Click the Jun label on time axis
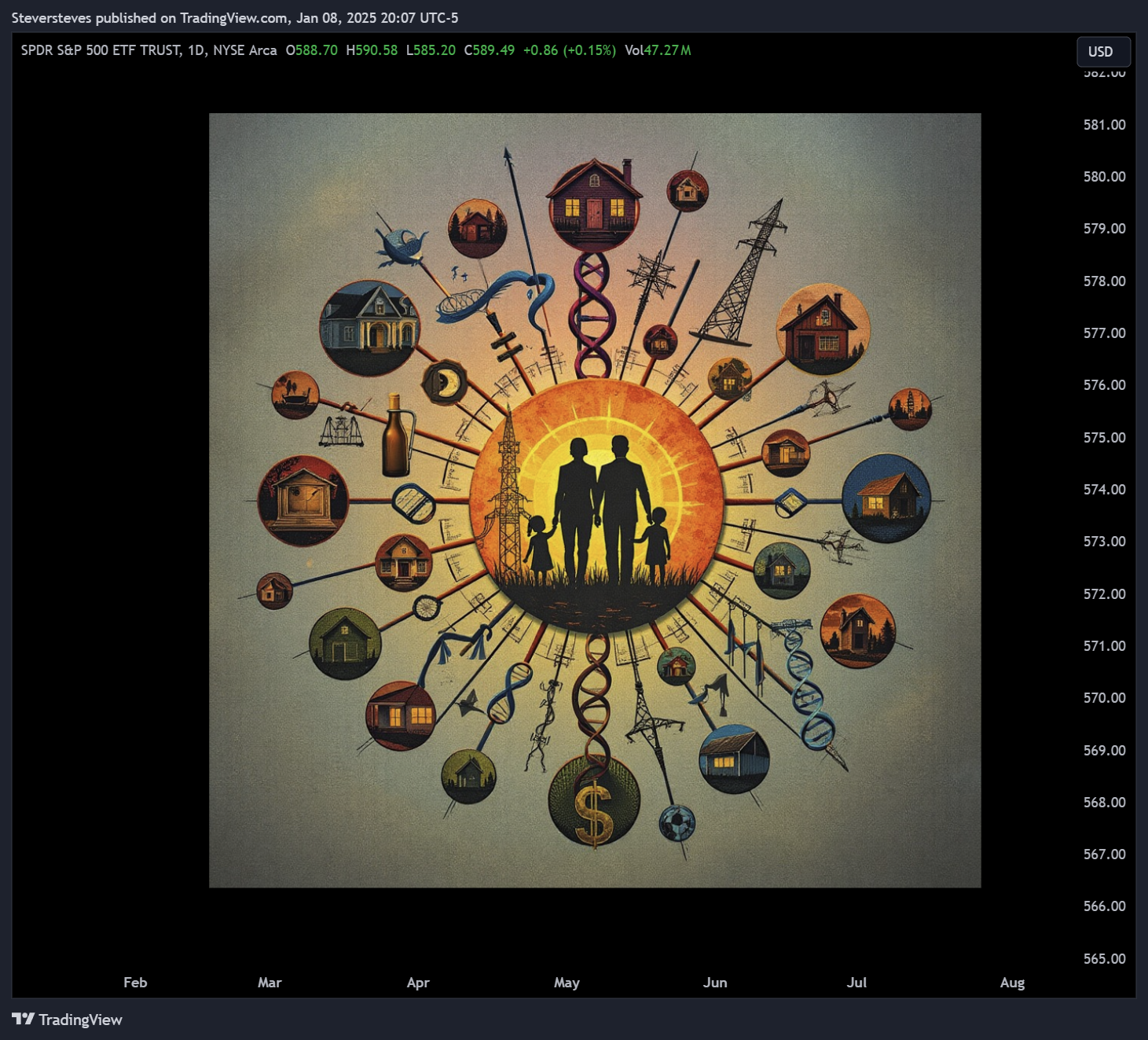This screenshot has height=1040, width=1148. pos(715,983)
